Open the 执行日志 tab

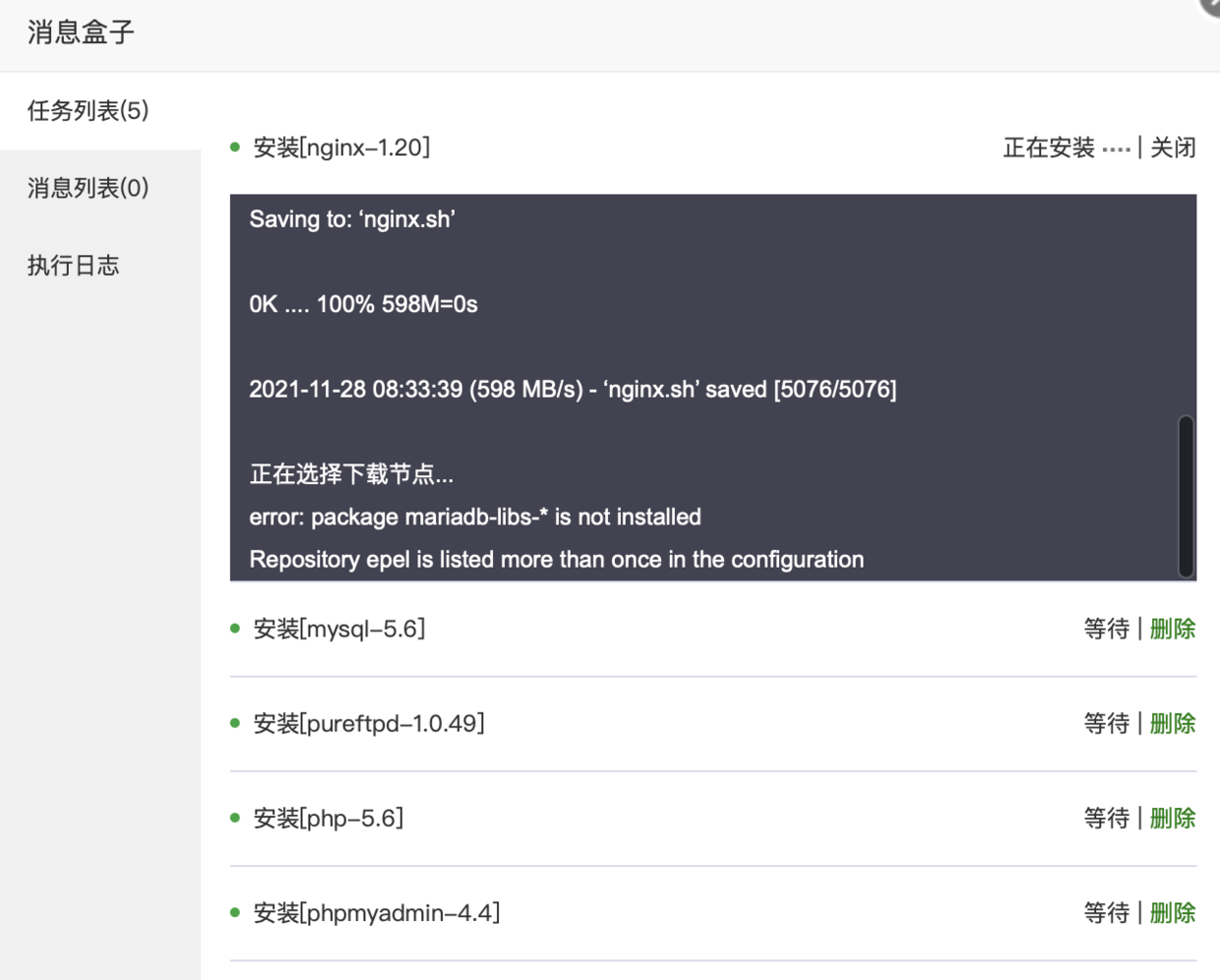pos(74,266)
